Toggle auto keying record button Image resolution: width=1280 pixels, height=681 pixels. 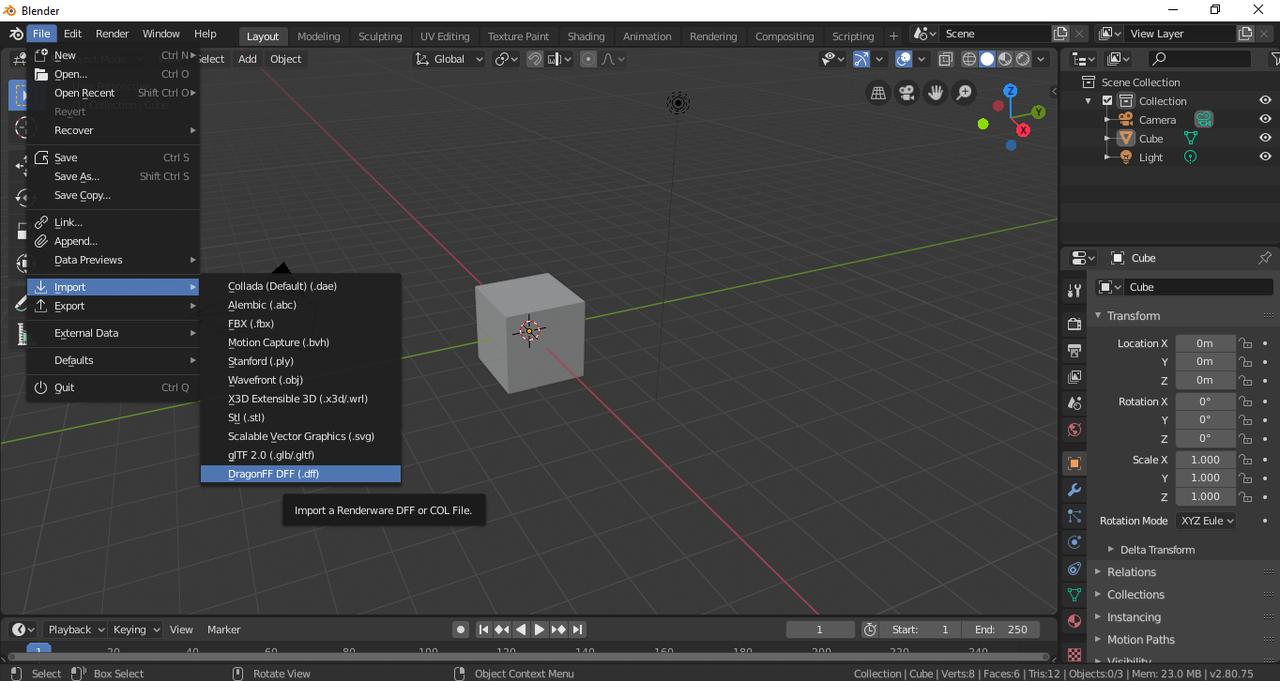click(x=460, y=630)
